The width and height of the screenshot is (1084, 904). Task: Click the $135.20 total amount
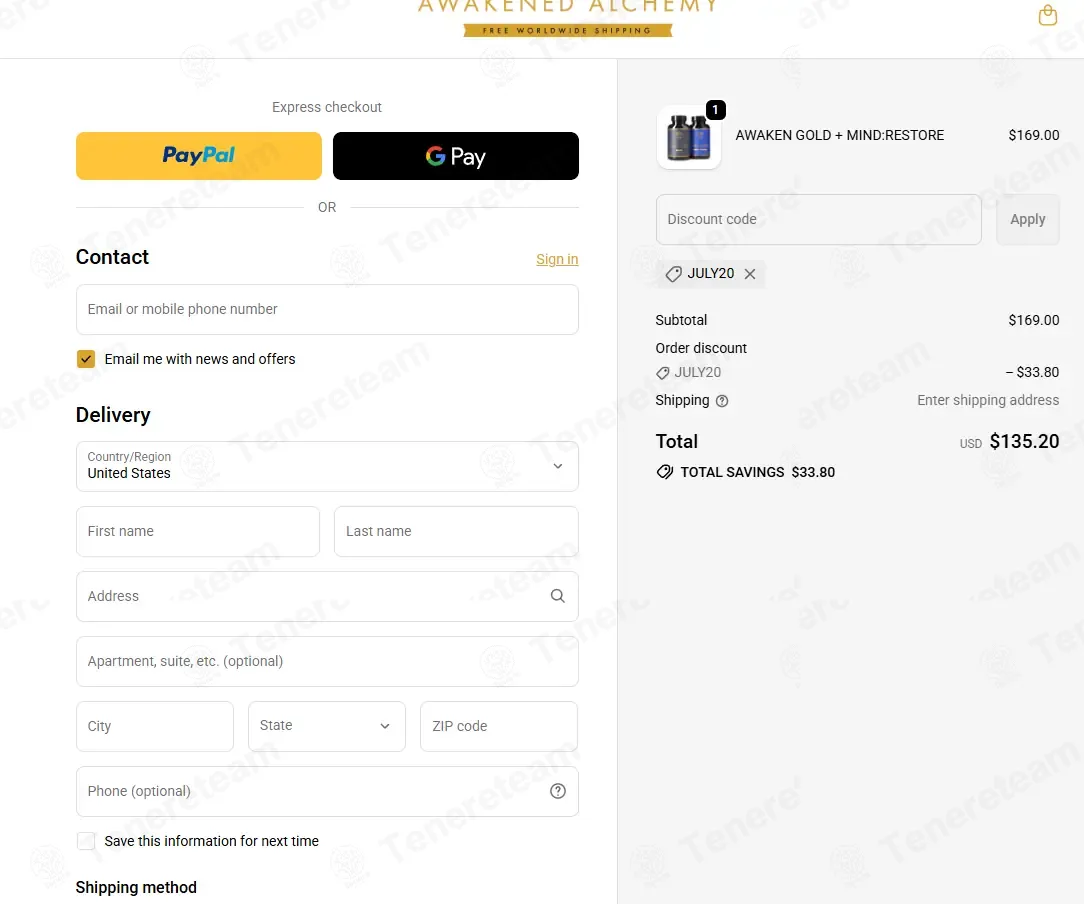click(x=1024, y=441)
